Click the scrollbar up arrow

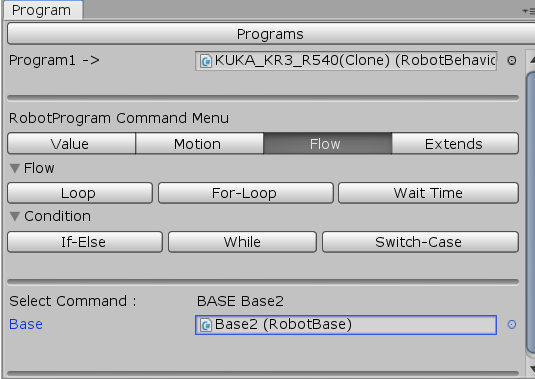point(532,60)
